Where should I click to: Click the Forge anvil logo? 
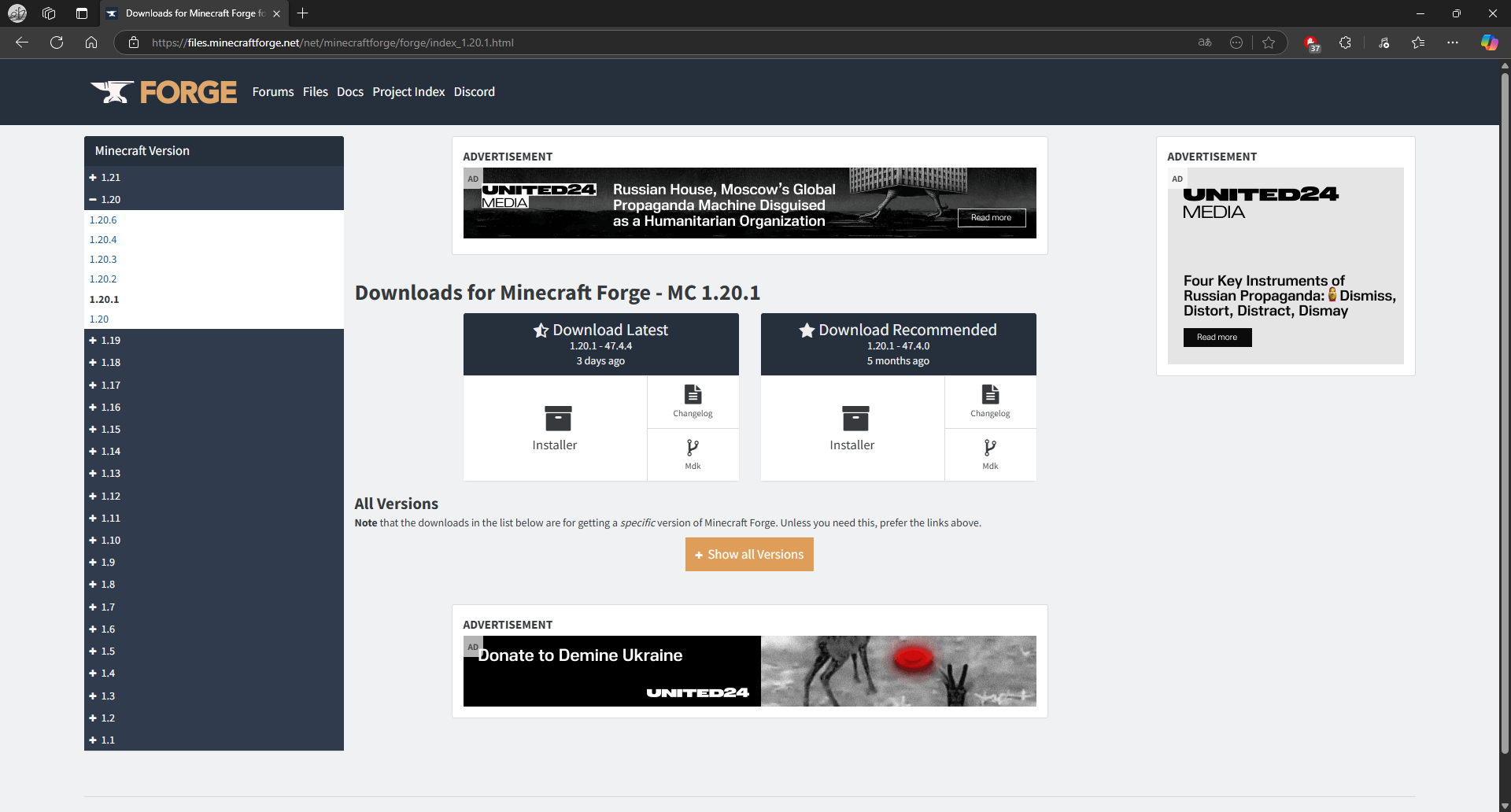[164, 92]
